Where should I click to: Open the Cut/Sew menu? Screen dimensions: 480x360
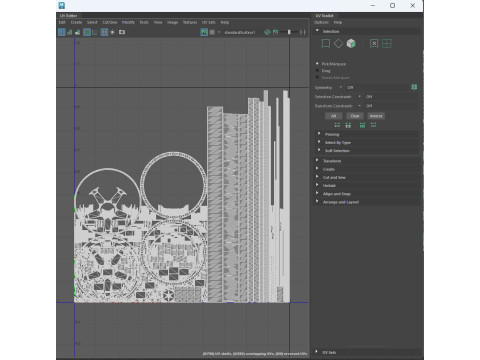(x=110, y=22)
